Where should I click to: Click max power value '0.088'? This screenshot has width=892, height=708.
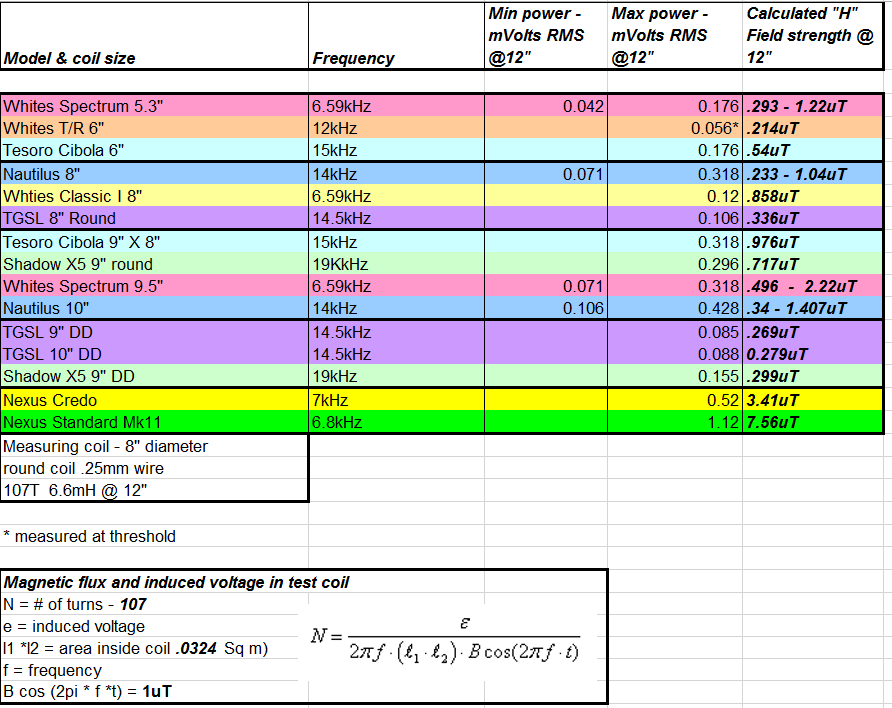(675, 354)
